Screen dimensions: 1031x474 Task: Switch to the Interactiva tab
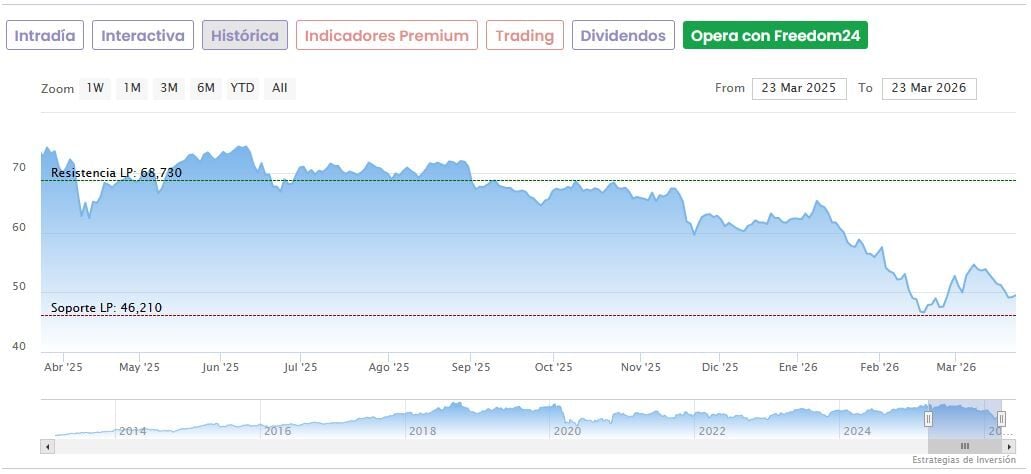[143, 36]
